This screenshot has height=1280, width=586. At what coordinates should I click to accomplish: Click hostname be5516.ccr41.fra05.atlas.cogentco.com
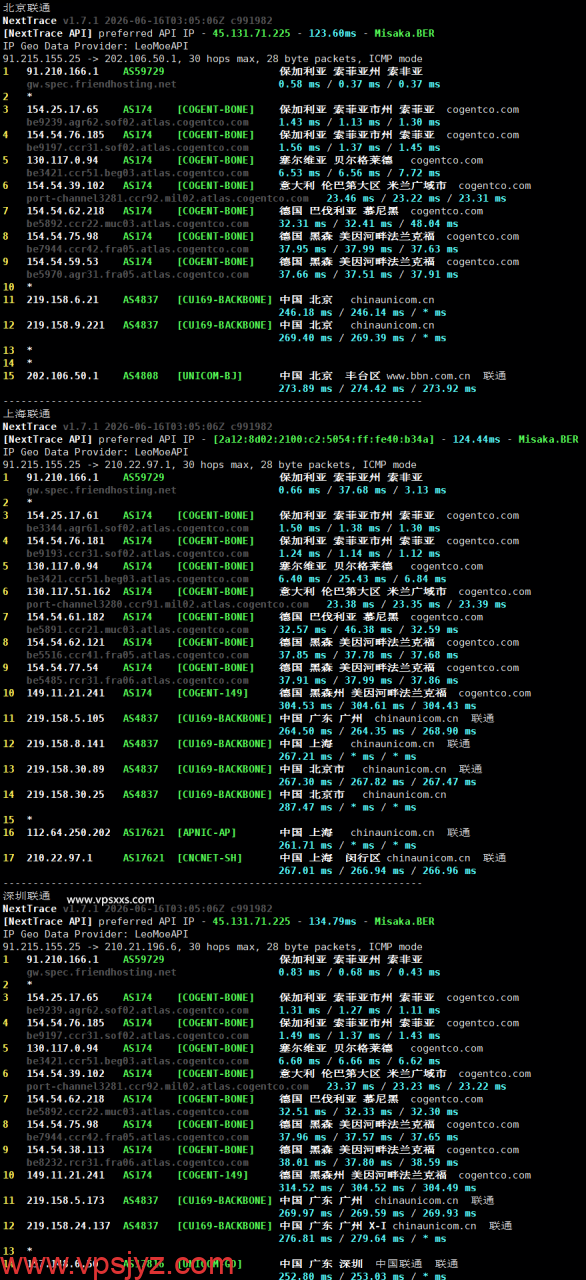tap(138, 655)
